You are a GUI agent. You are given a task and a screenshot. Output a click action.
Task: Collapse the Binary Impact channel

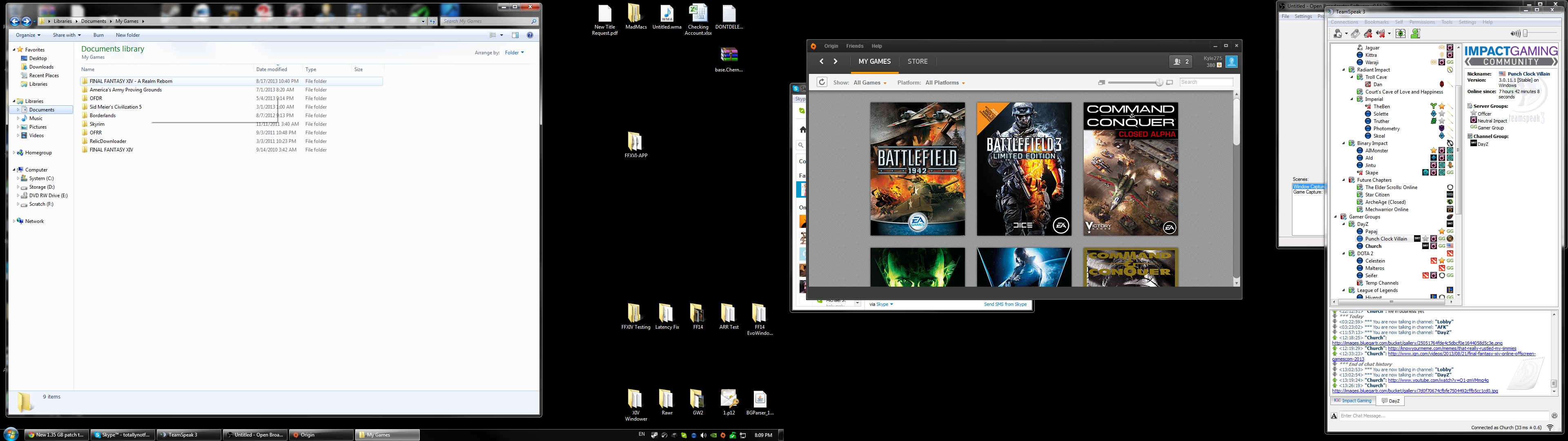pyautogui.click(x=1344, y=143)
